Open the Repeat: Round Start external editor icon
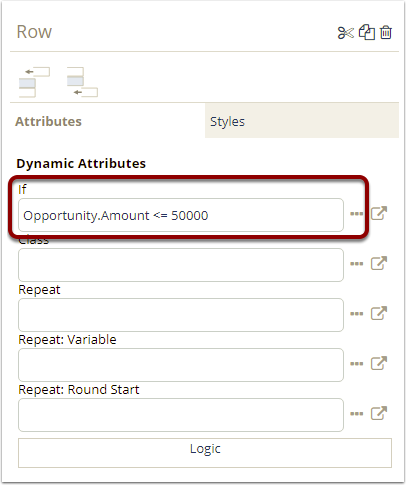The image size is (406, 485). [x=379, y=413]
